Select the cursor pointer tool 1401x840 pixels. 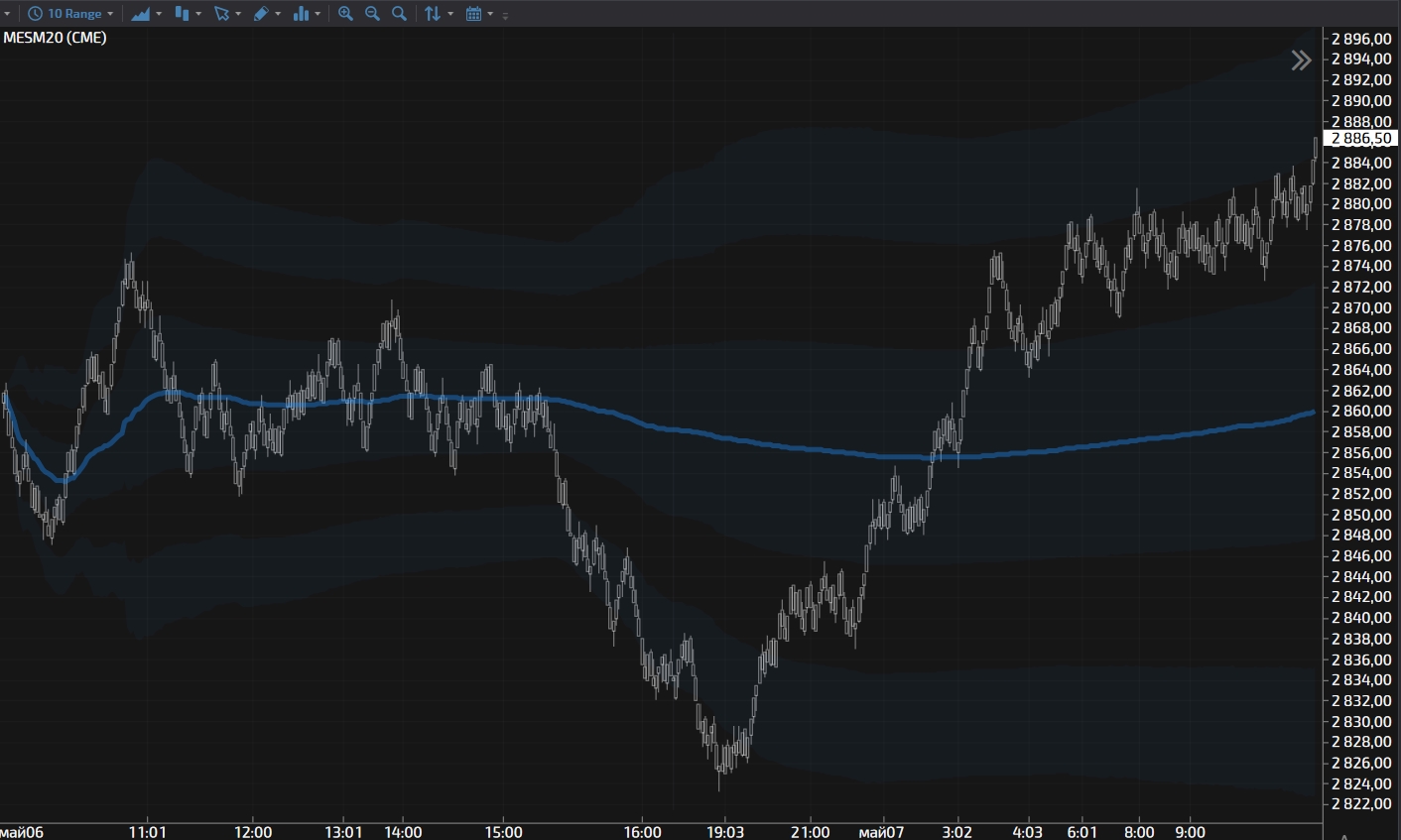click(221, 14)
